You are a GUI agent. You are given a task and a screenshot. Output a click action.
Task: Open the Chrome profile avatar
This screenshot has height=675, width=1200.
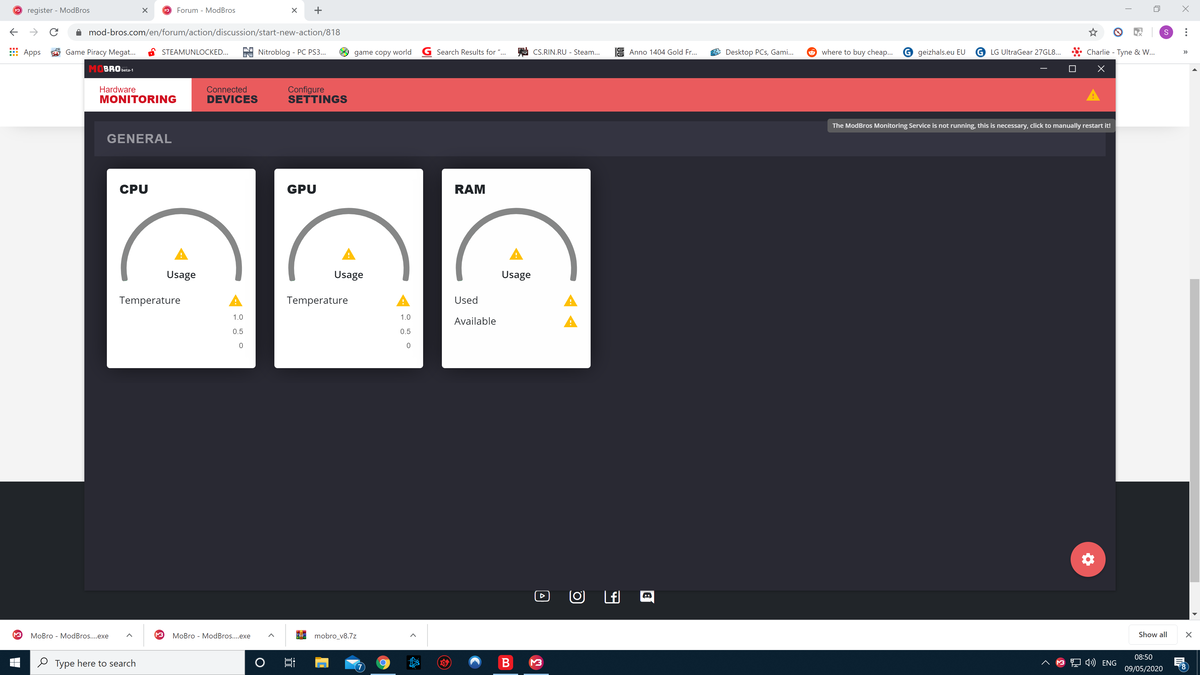point(1165,32)
